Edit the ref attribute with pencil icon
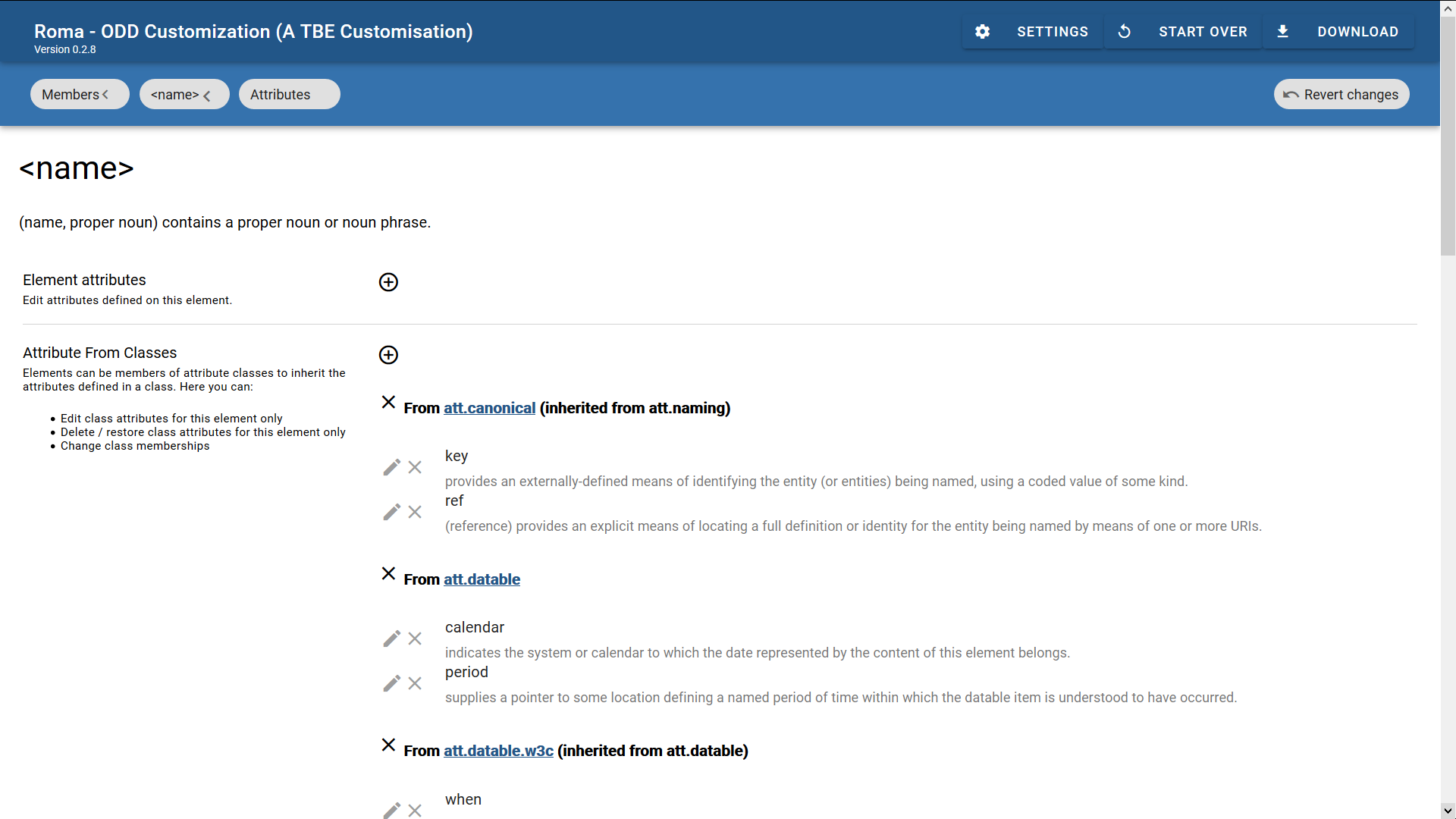Image resolution: width=1456 pixels, height=819 pixels. click(391, 512)
